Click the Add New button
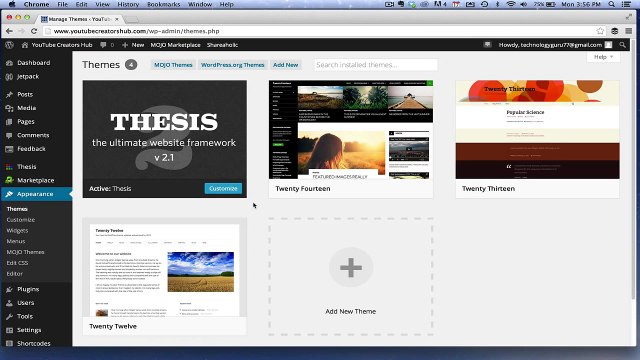This screenshot has height=360, width=640. tap(286, 64)
